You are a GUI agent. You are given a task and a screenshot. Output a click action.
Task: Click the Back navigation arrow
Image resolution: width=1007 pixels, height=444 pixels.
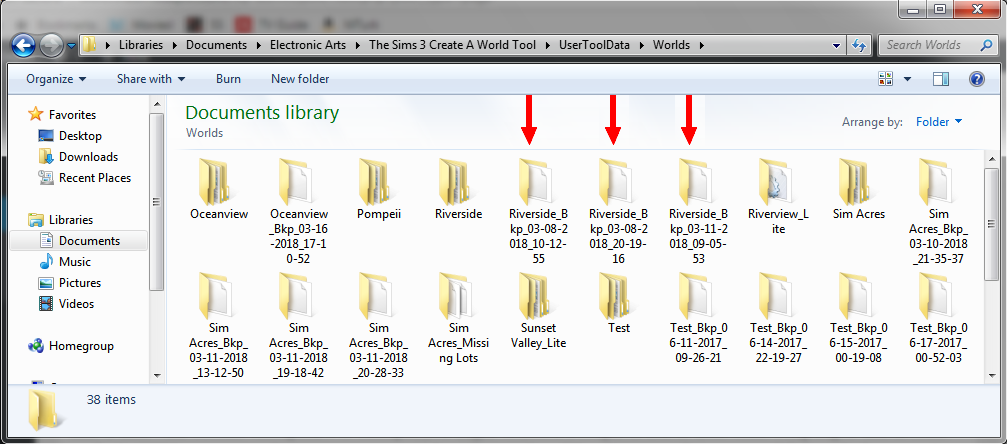(x=24, y=45)
